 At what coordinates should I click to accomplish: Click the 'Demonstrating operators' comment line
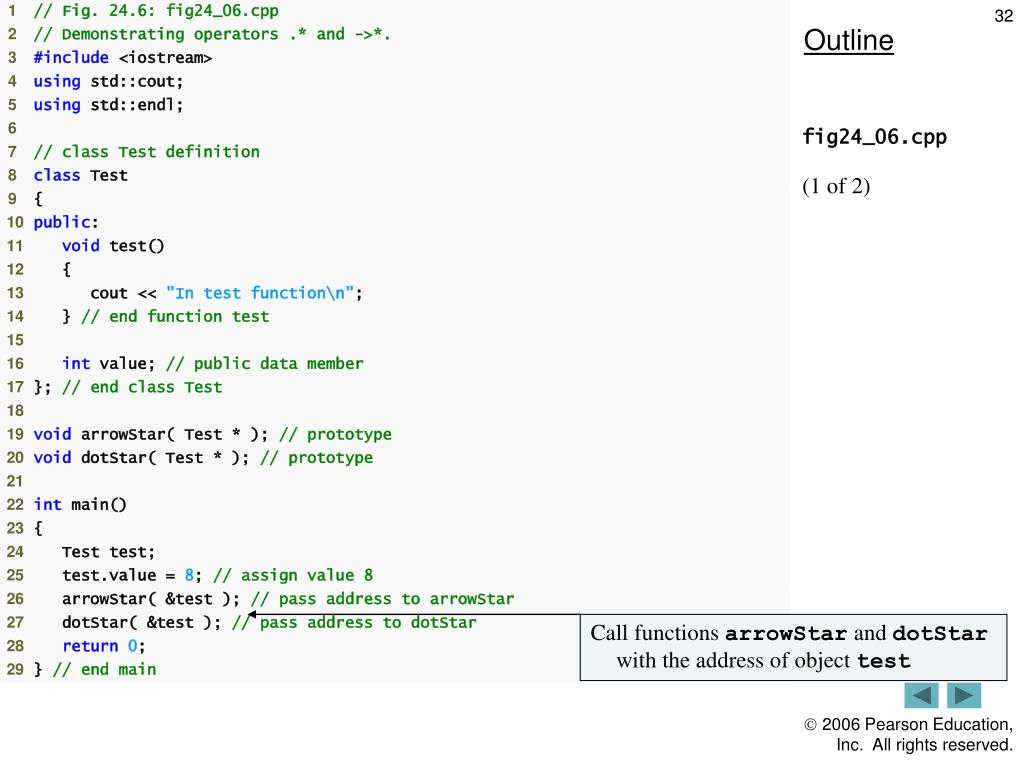coord(212,34)
